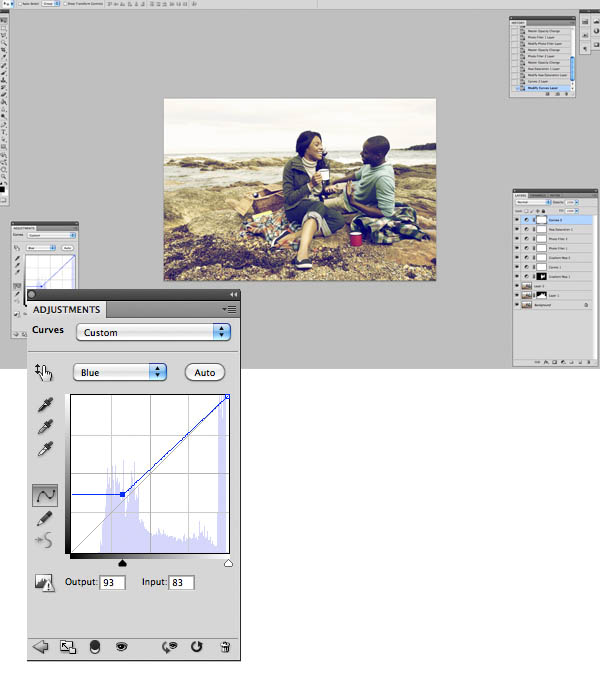Open the Adjustments panel flyout menu
Screen dimensions: 600x692
(229, 310)
